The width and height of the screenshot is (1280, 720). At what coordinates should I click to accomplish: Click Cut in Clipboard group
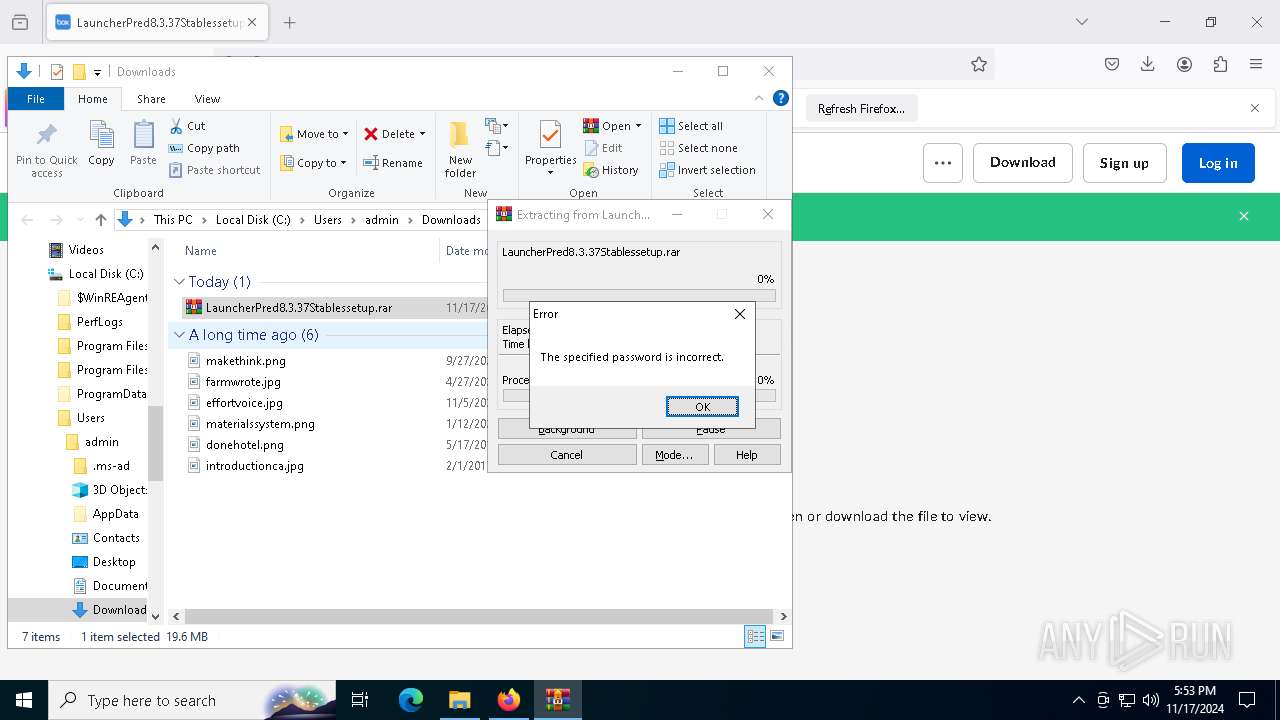tap(187, 126)
